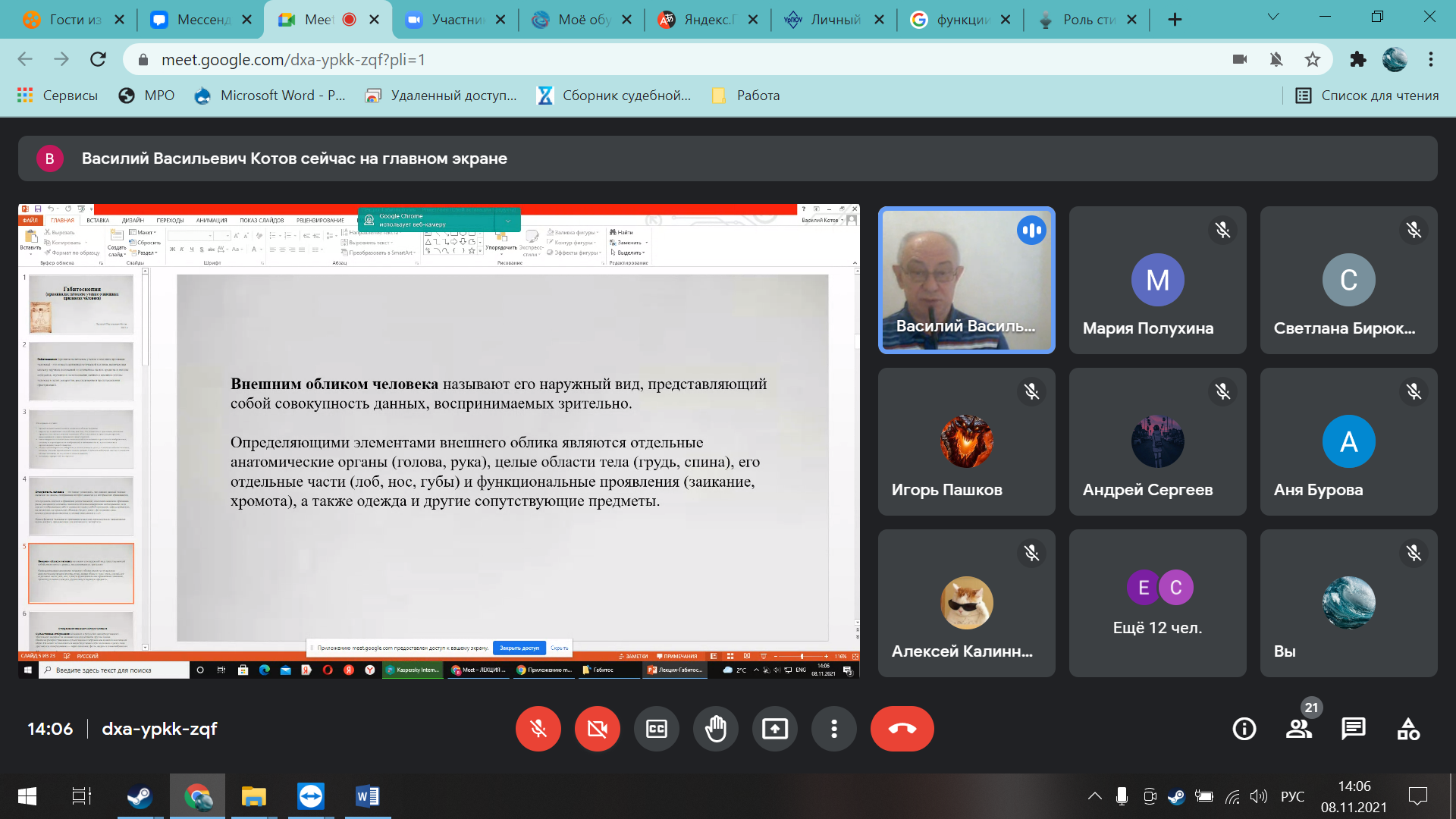Open the Chrome three-dot menu
1456x819 pixels.
pos(1431,59)
